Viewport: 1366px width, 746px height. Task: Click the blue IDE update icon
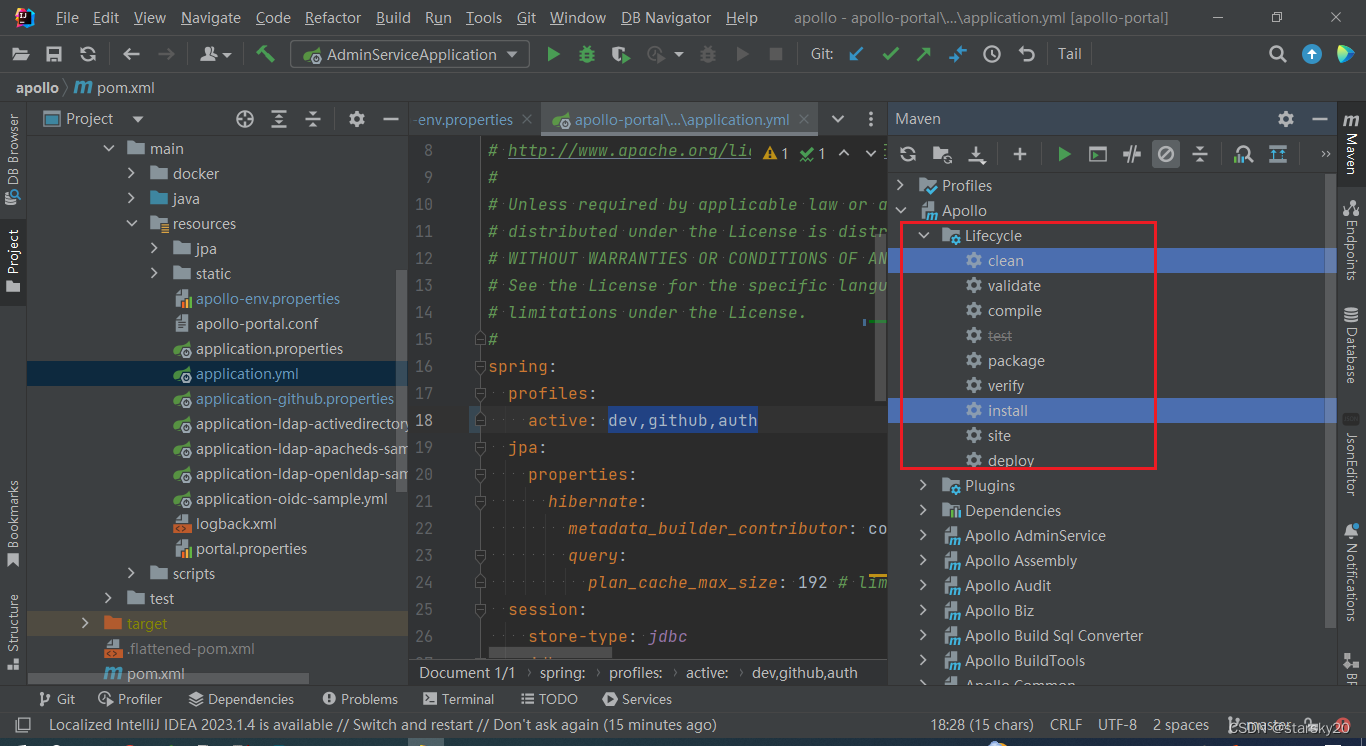1312,54
